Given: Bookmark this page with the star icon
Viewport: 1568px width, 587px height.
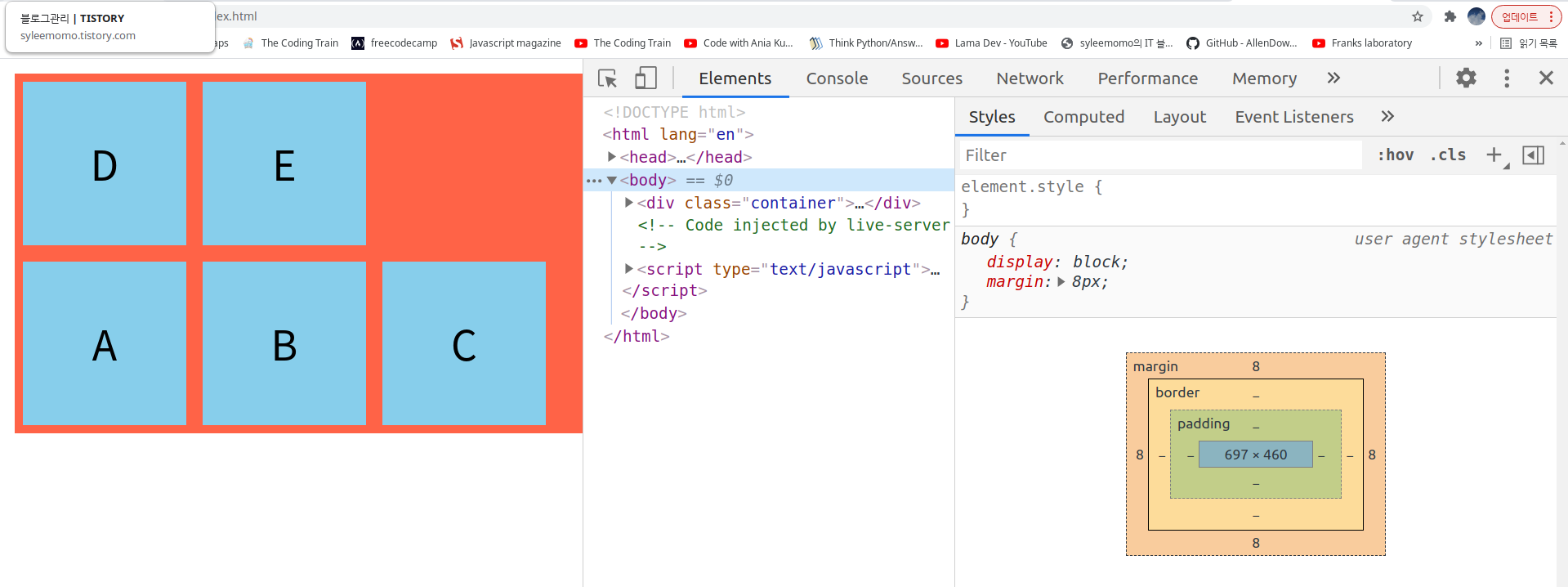Looking at the screenshot, I should coord(1418,16).
